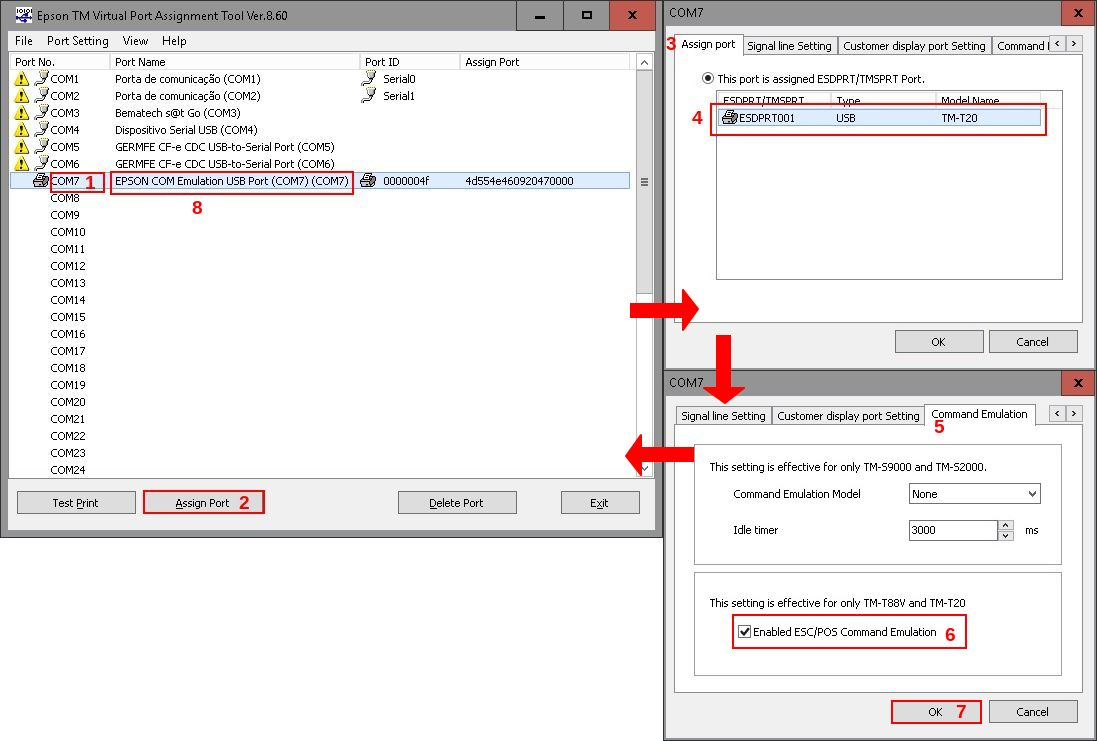This screenshot has height=741, width=1097.
Task: Click the Assign Port button
Action: 203,502
